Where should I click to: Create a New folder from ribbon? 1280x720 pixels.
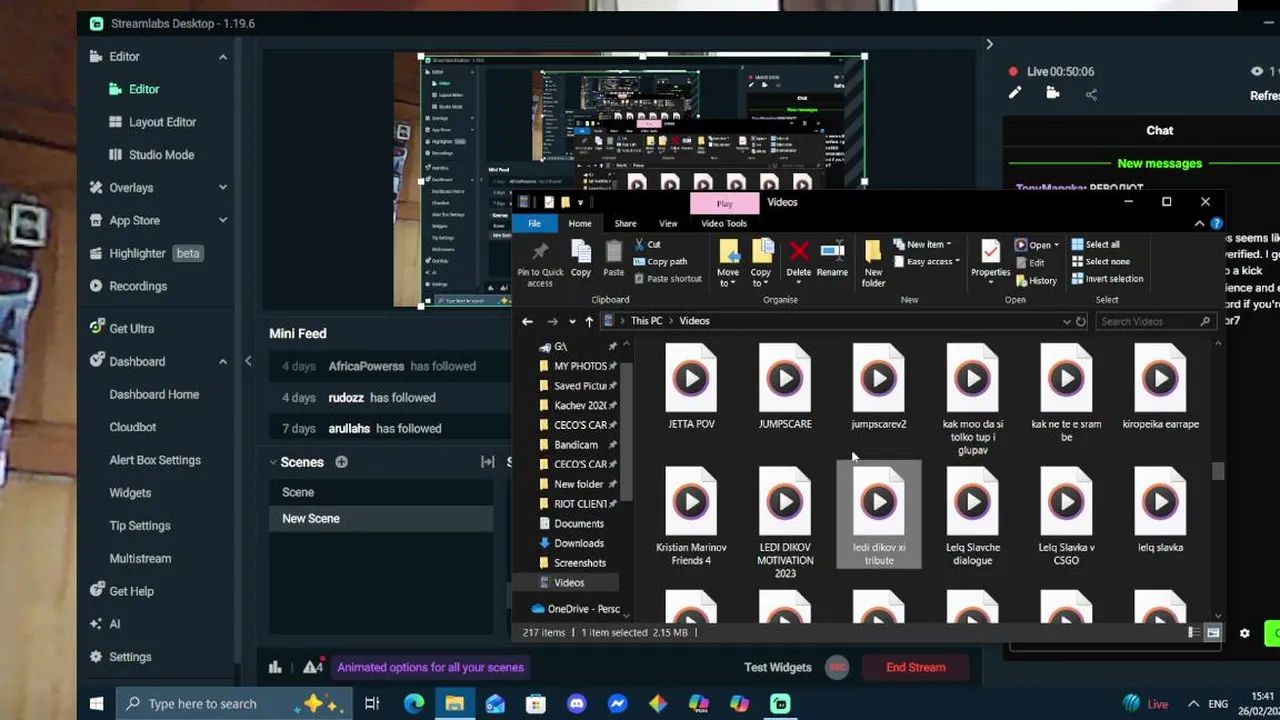click(873, 264)
